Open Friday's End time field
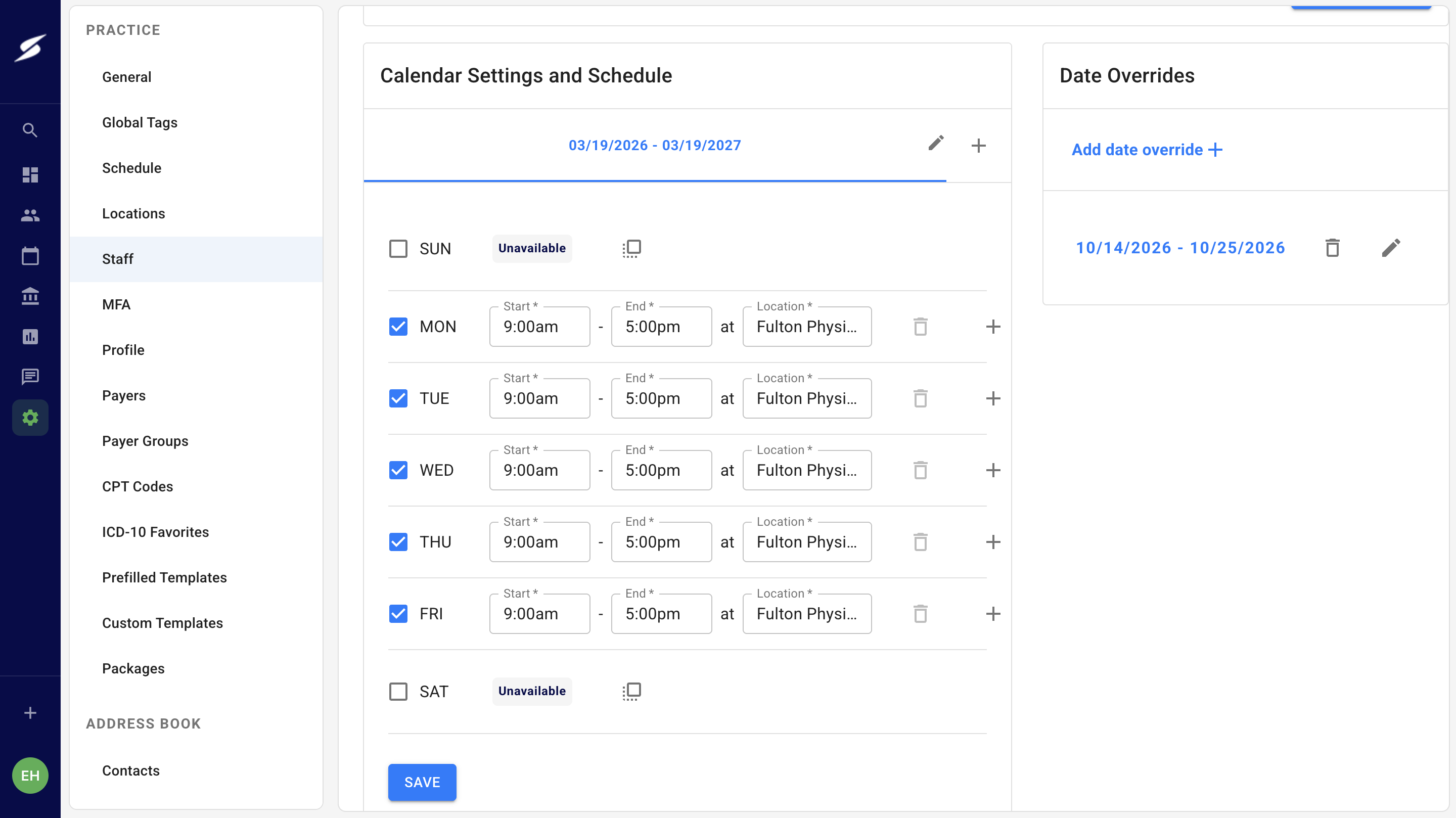The width and height of the screenshot is (1456, 818). click(x=661, y=613)
